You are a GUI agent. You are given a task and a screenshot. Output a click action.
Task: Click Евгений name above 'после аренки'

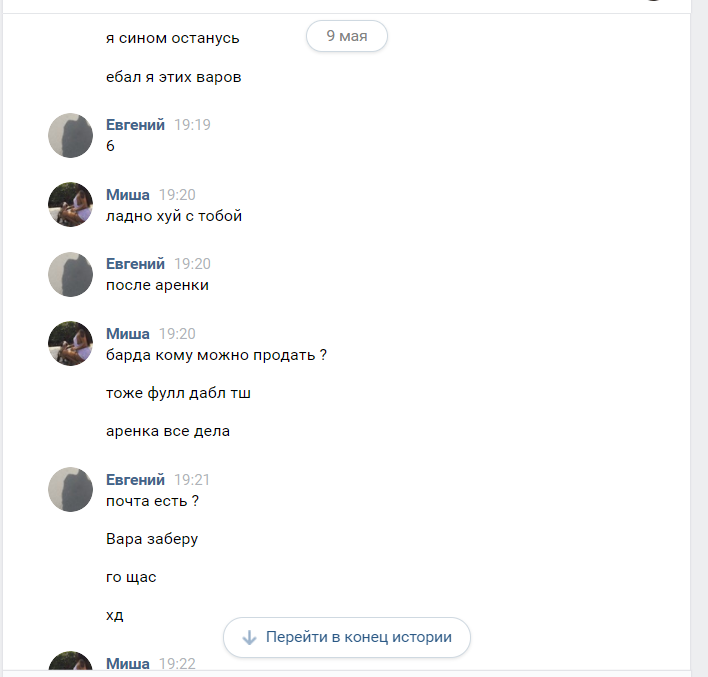point(135,264)
